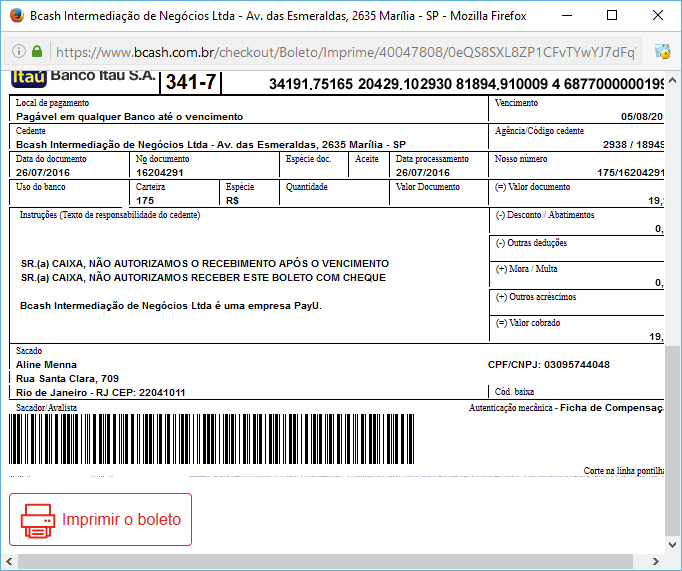
Task: Click 'Corte na linha pontilha' text
Action: pos(624,471)
